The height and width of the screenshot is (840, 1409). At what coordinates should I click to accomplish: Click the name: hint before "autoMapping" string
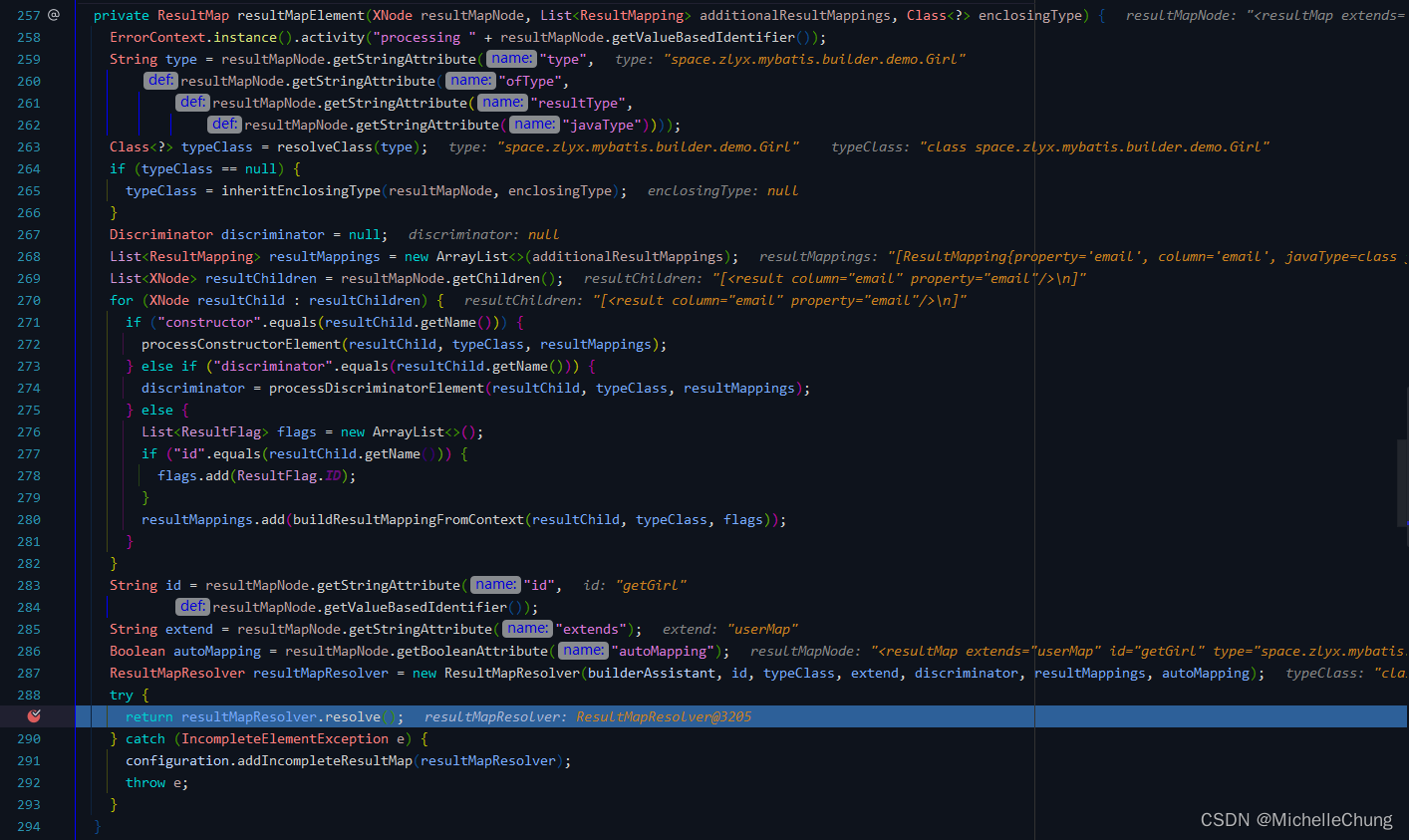[583, 651]
